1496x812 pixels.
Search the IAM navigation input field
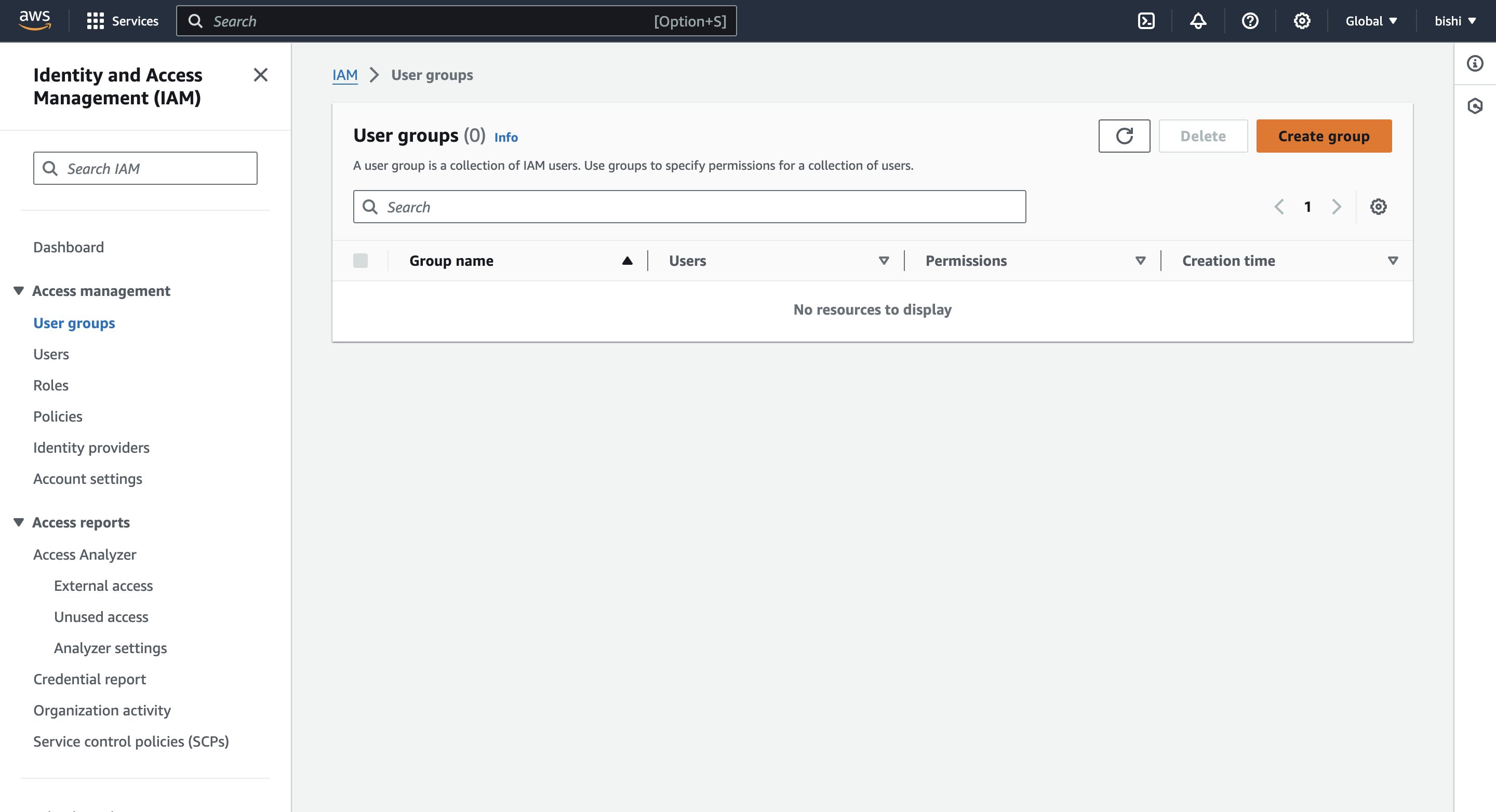pos(145,168)
